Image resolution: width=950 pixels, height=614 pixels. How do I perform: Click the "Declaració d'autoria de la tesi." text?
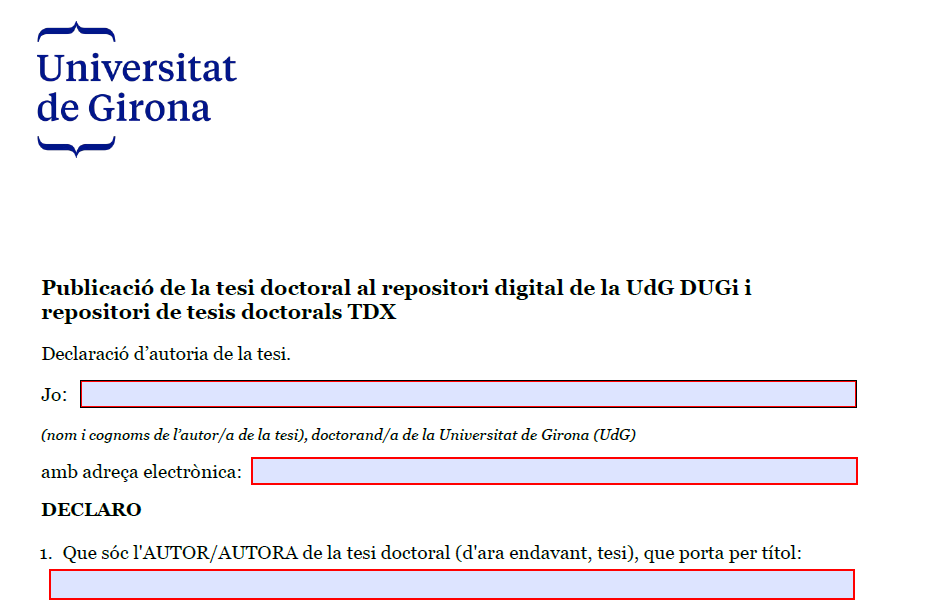(166, 353)
